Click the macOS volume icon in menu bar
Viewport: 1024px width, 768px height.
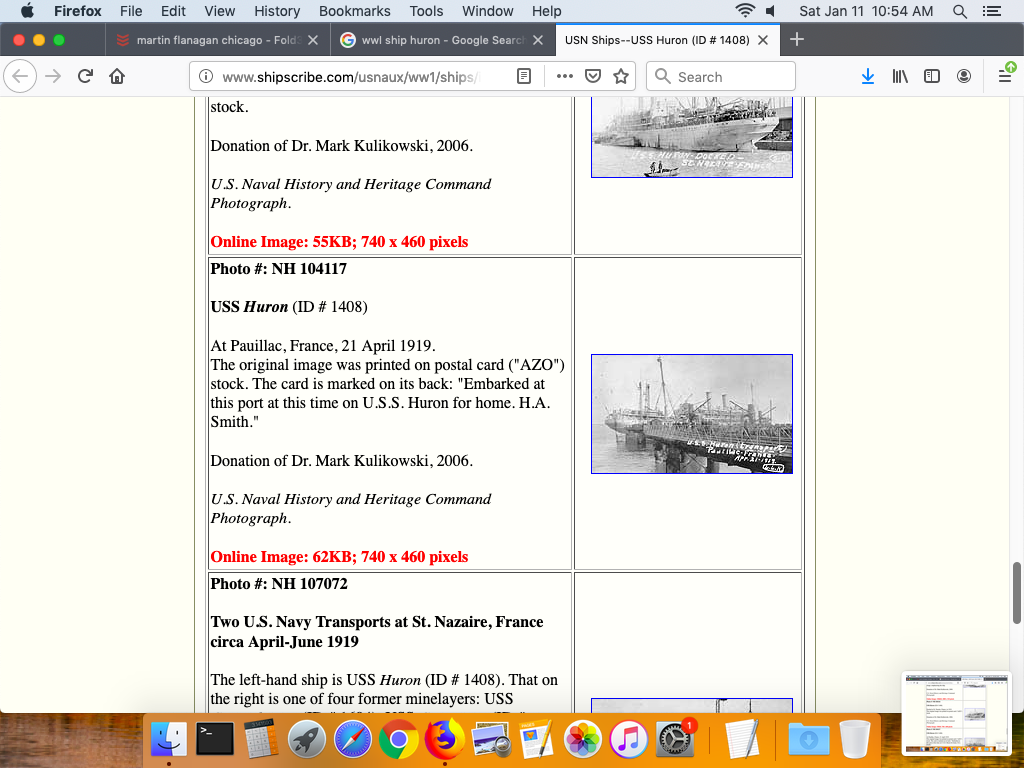771,11
